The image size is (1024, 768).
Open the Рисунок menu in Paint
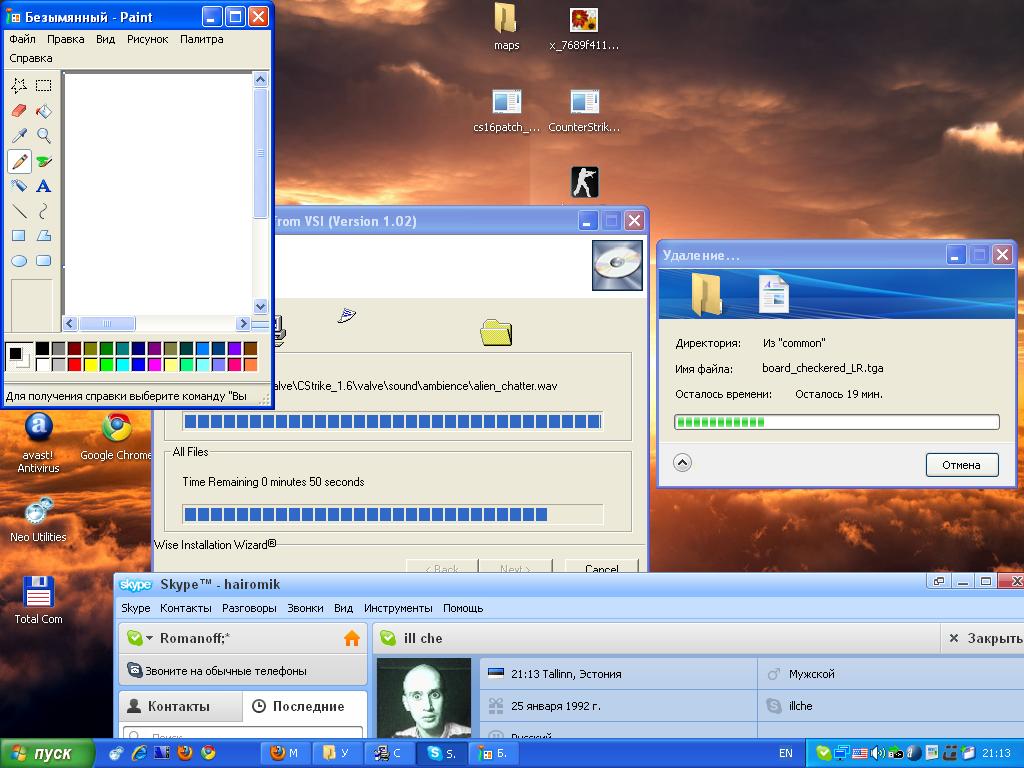point(148,39)
